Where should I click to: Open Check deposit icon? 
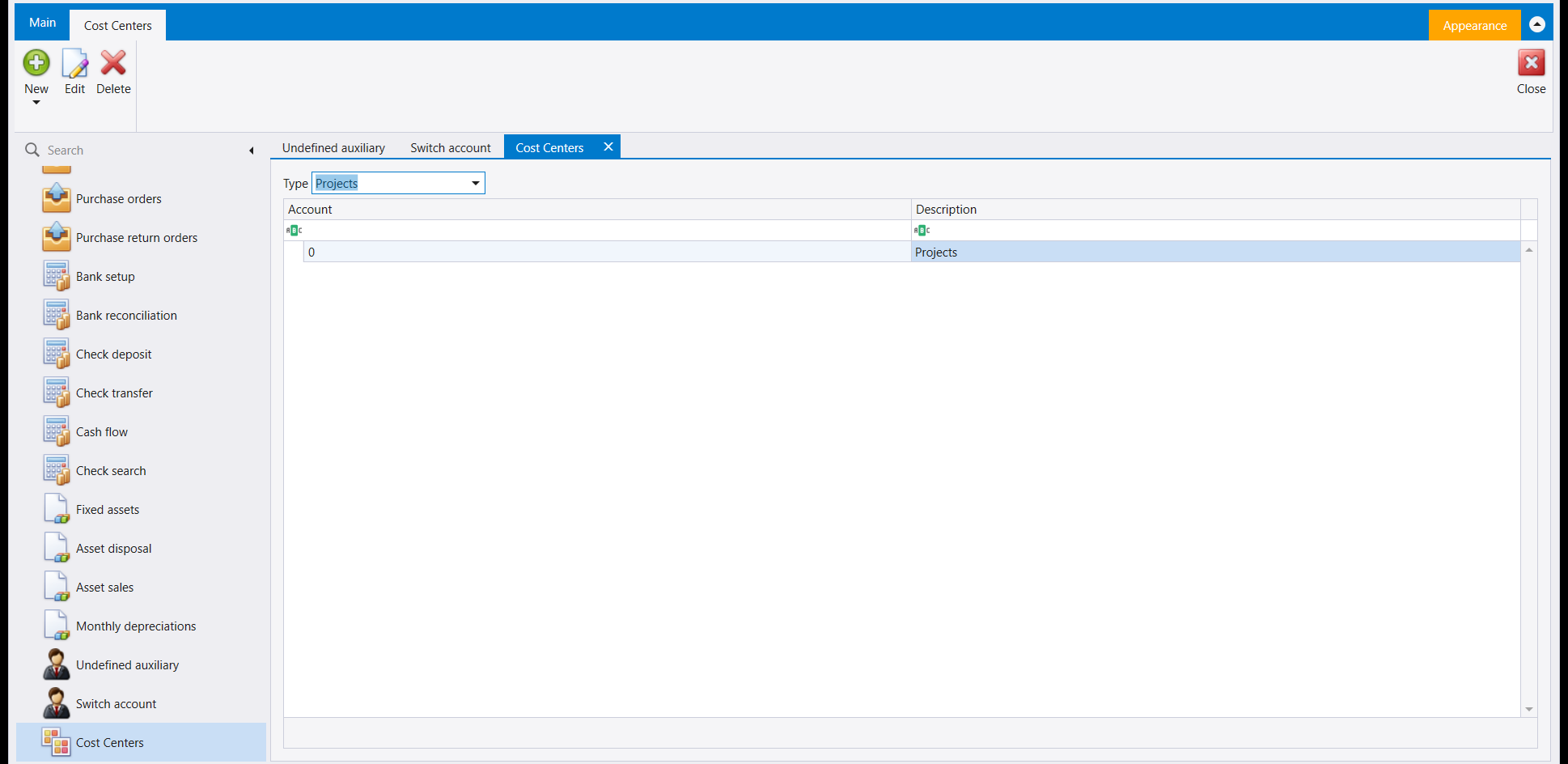(x=57, y=354)
